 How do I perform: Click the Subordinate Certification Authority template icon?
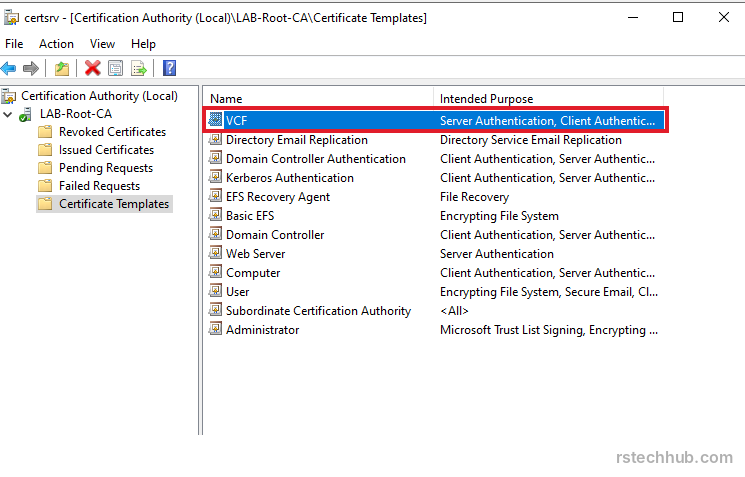(215, 310)
